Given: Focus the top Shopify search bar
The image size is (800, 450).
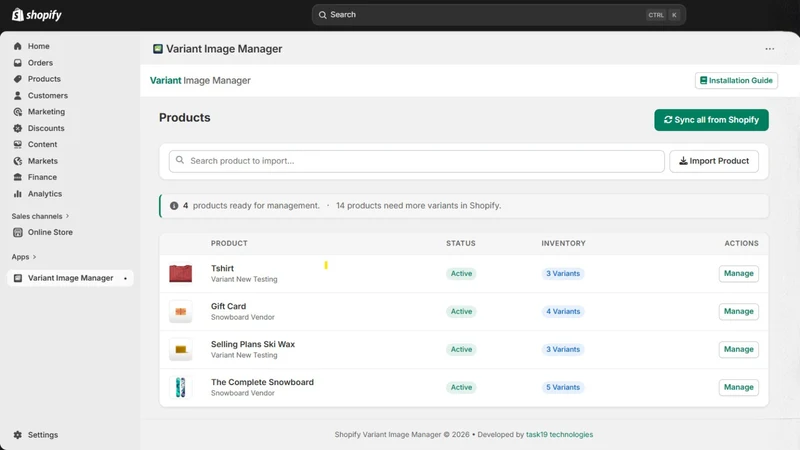Looking at the screenshot, I should tap(498, 15).
